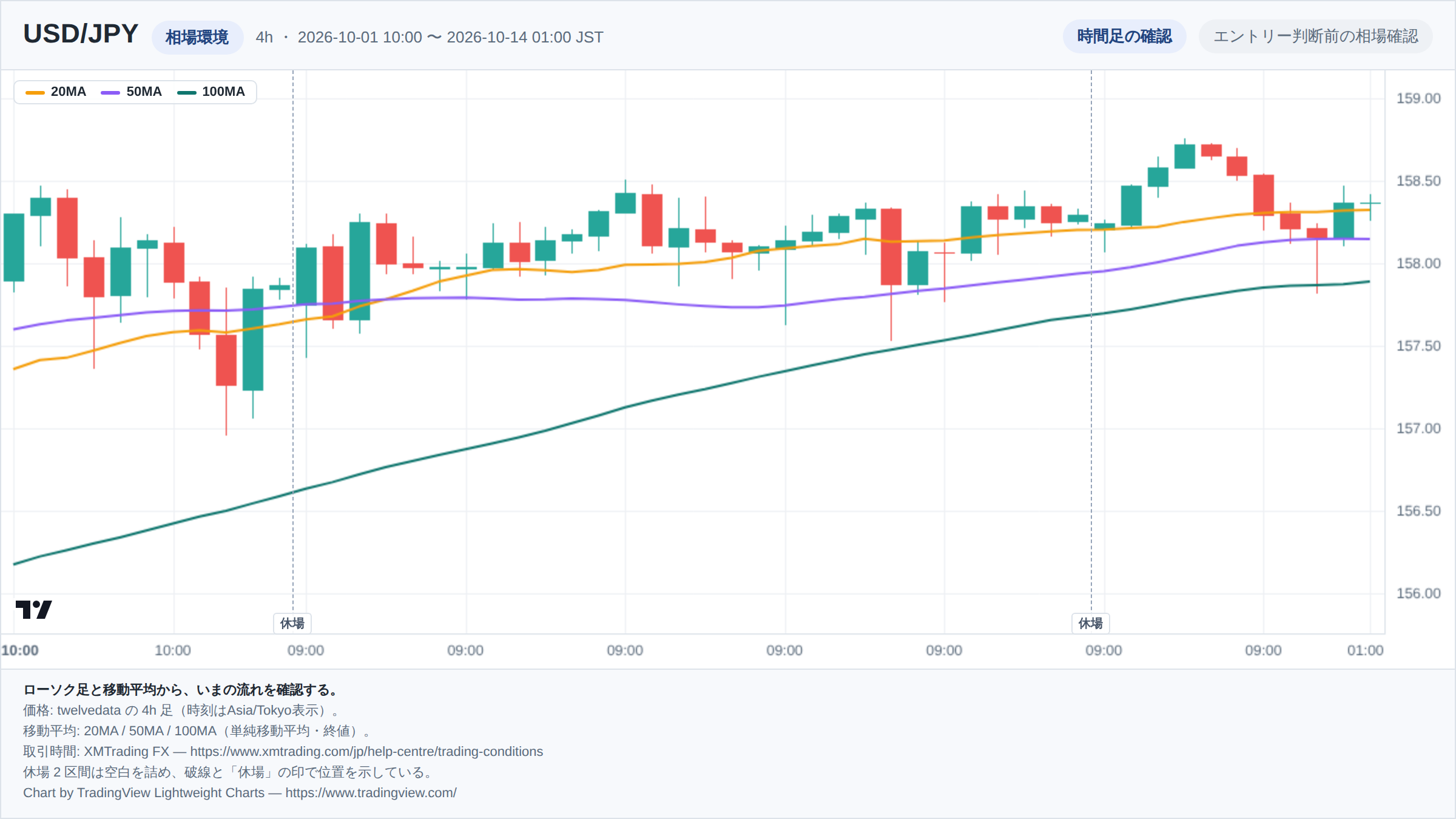Click the 休場 2 区間 explanation line
The image size is (1456, 819).
tap(228, 772)
